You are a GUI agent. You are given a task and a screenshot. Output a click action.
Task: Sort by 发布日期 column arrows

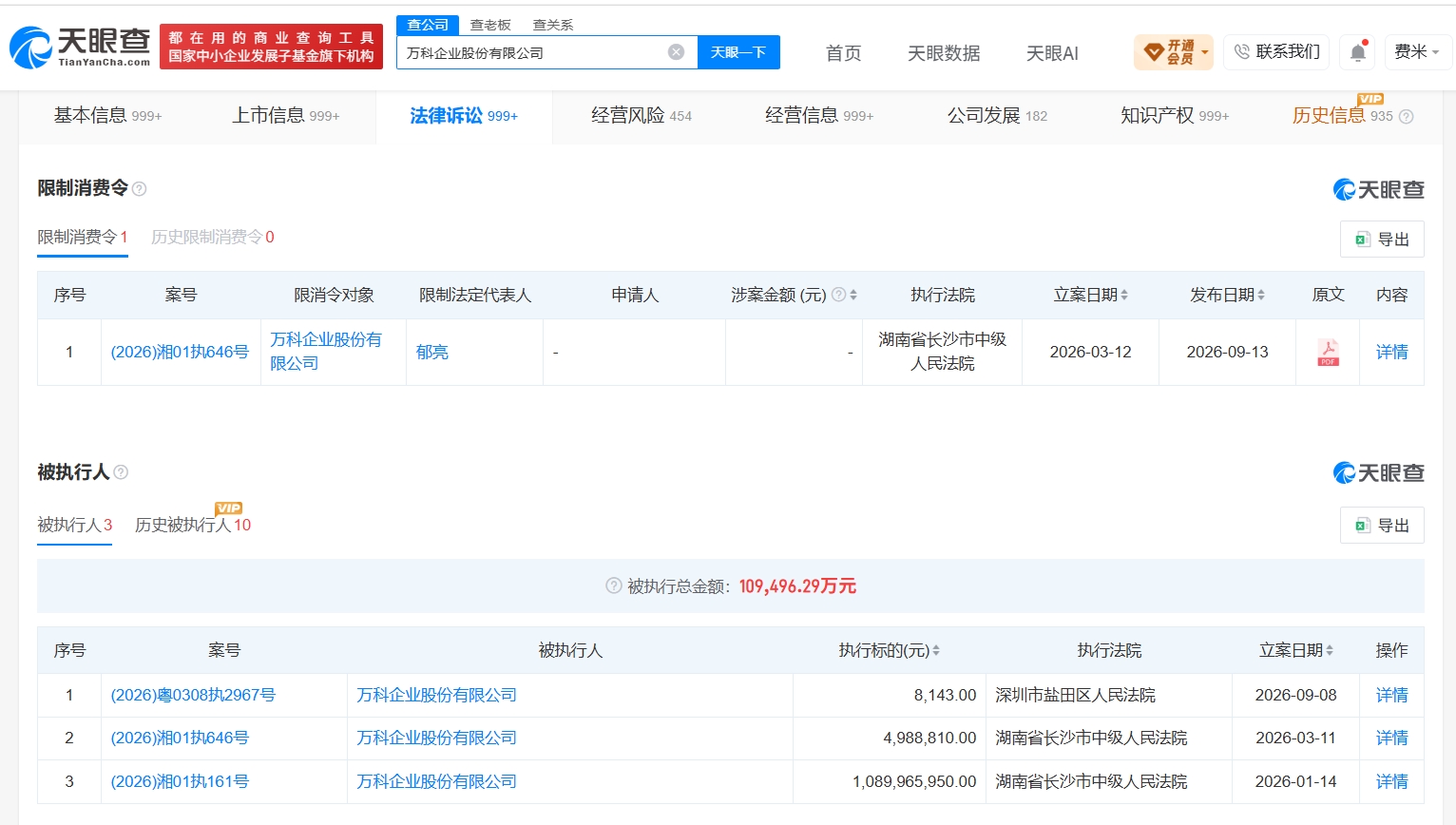1261,296
